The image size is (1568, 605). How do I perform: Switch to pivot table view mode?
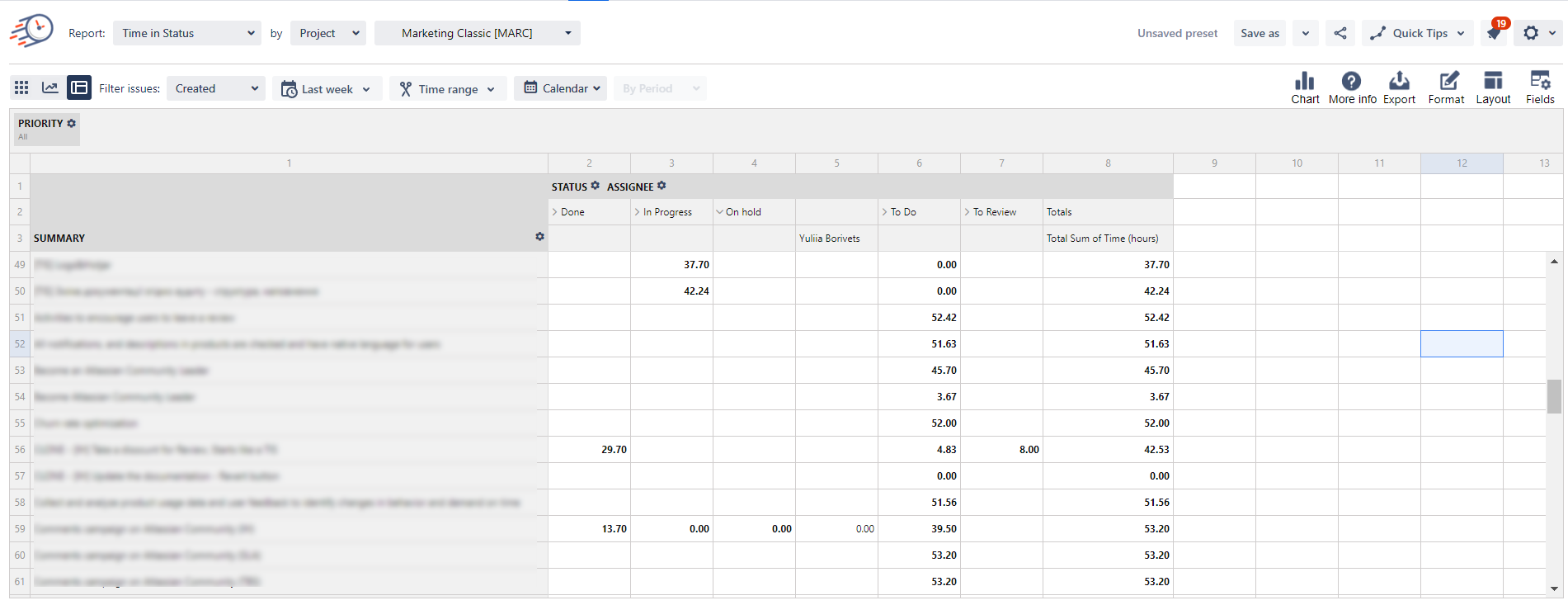79,87
